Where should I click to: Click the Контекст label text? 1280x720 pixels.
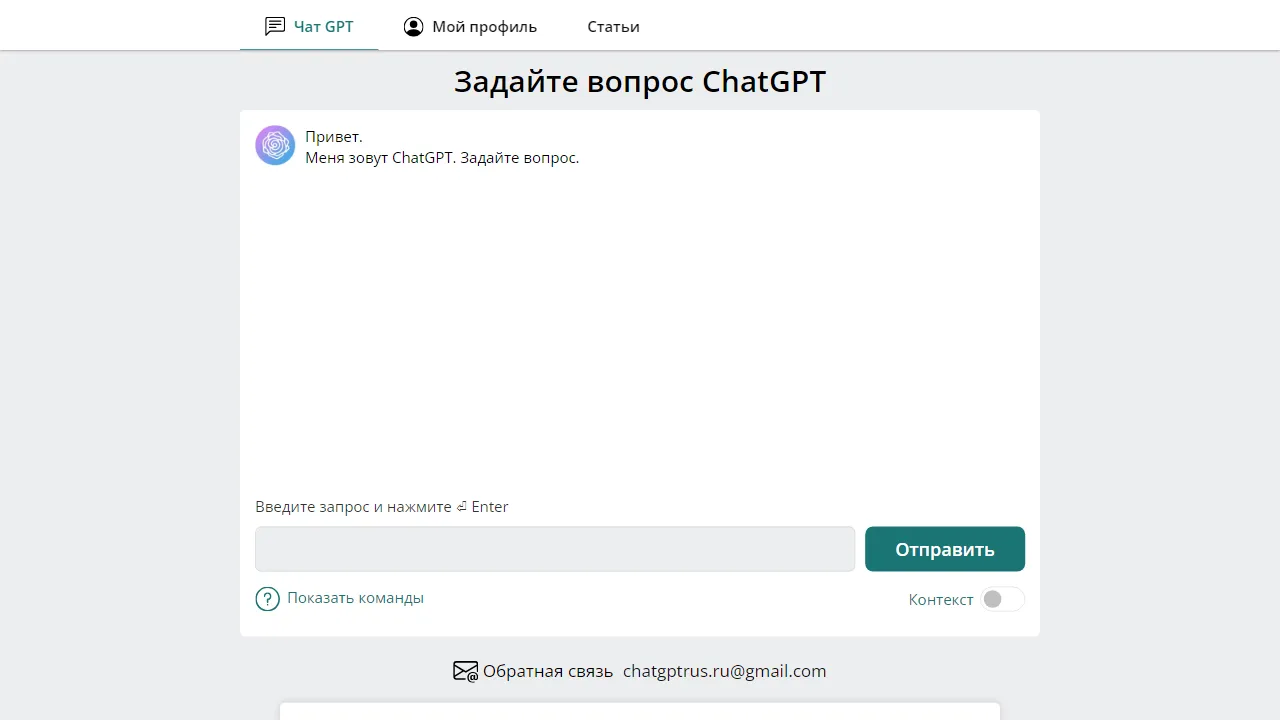pyautogui.click(x=941, y=600)
